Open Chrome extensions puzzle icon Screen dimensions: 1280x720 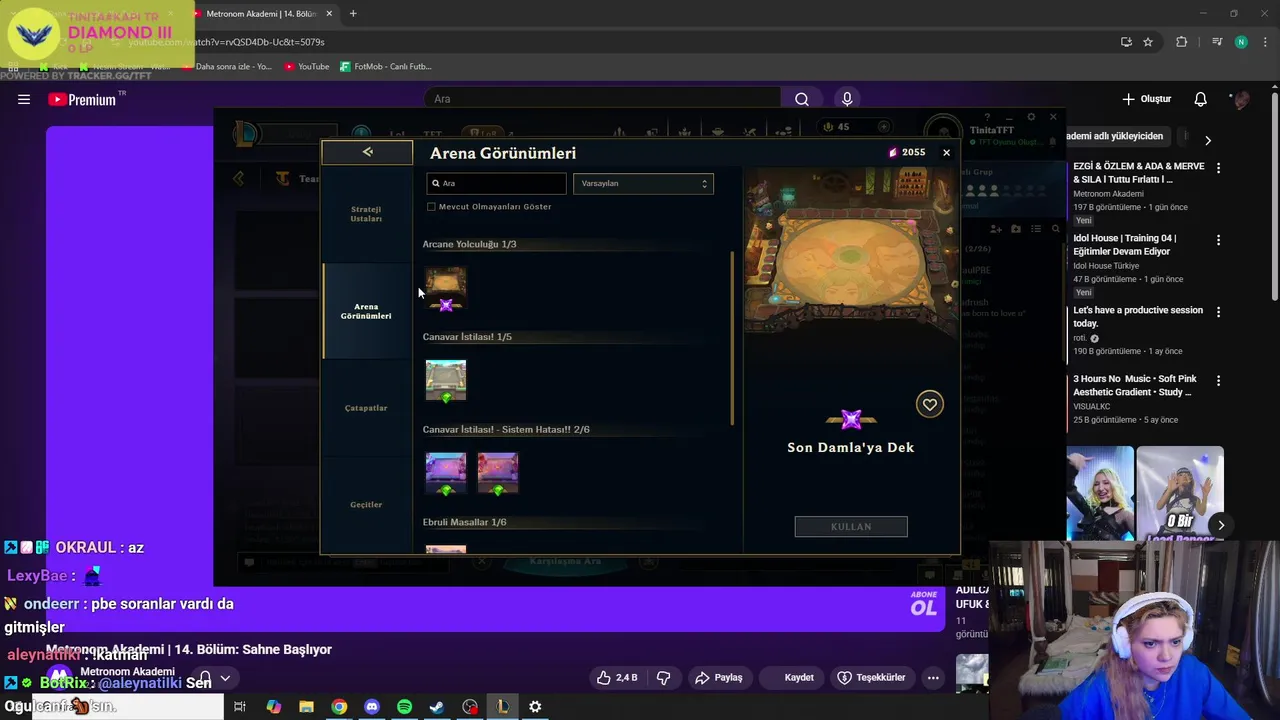coord(1182,42)
